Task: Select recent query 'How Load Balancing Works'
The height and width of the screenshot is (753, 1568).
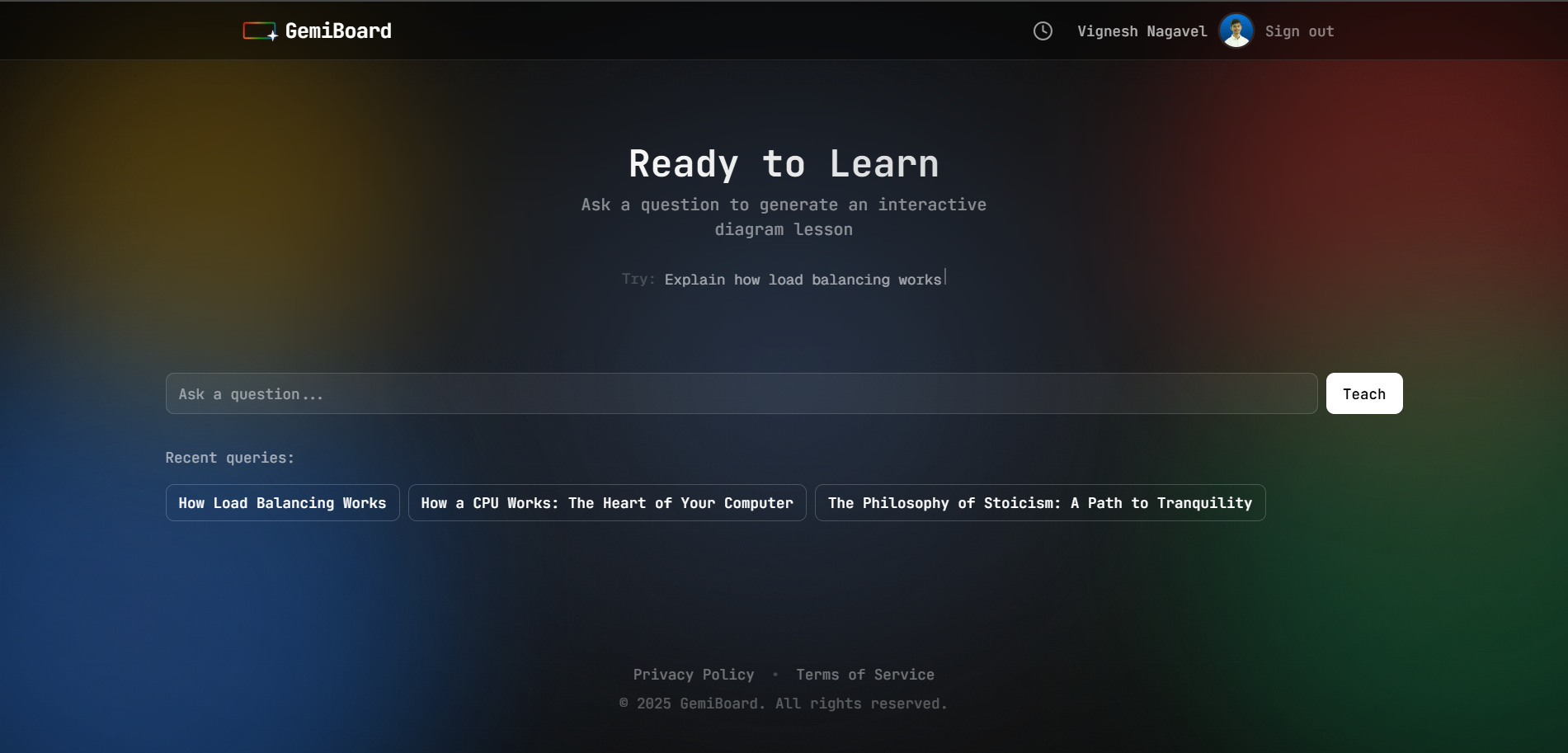Action: pyautogui.click(x=281, y=502)
